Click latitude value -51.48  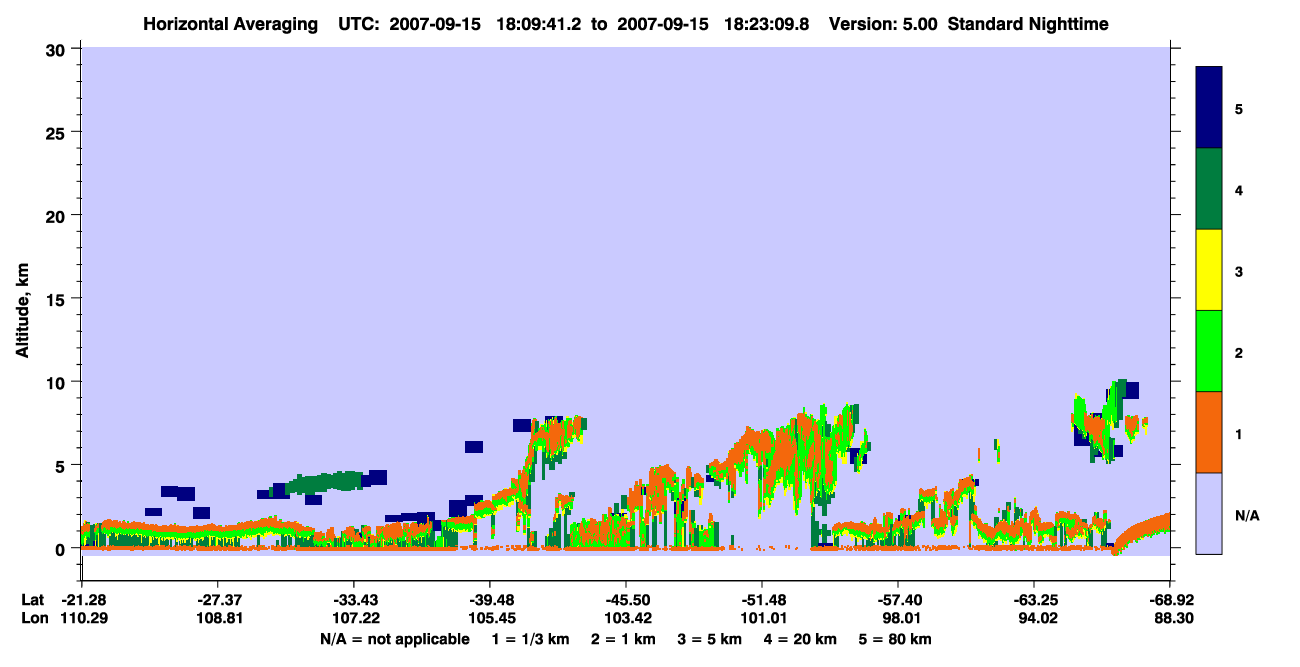(761, 600)
